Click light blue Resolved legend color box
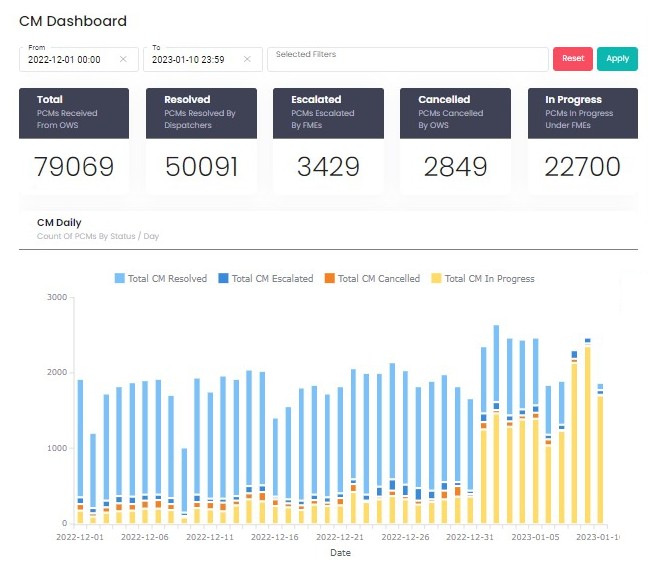 pos(120,279)
